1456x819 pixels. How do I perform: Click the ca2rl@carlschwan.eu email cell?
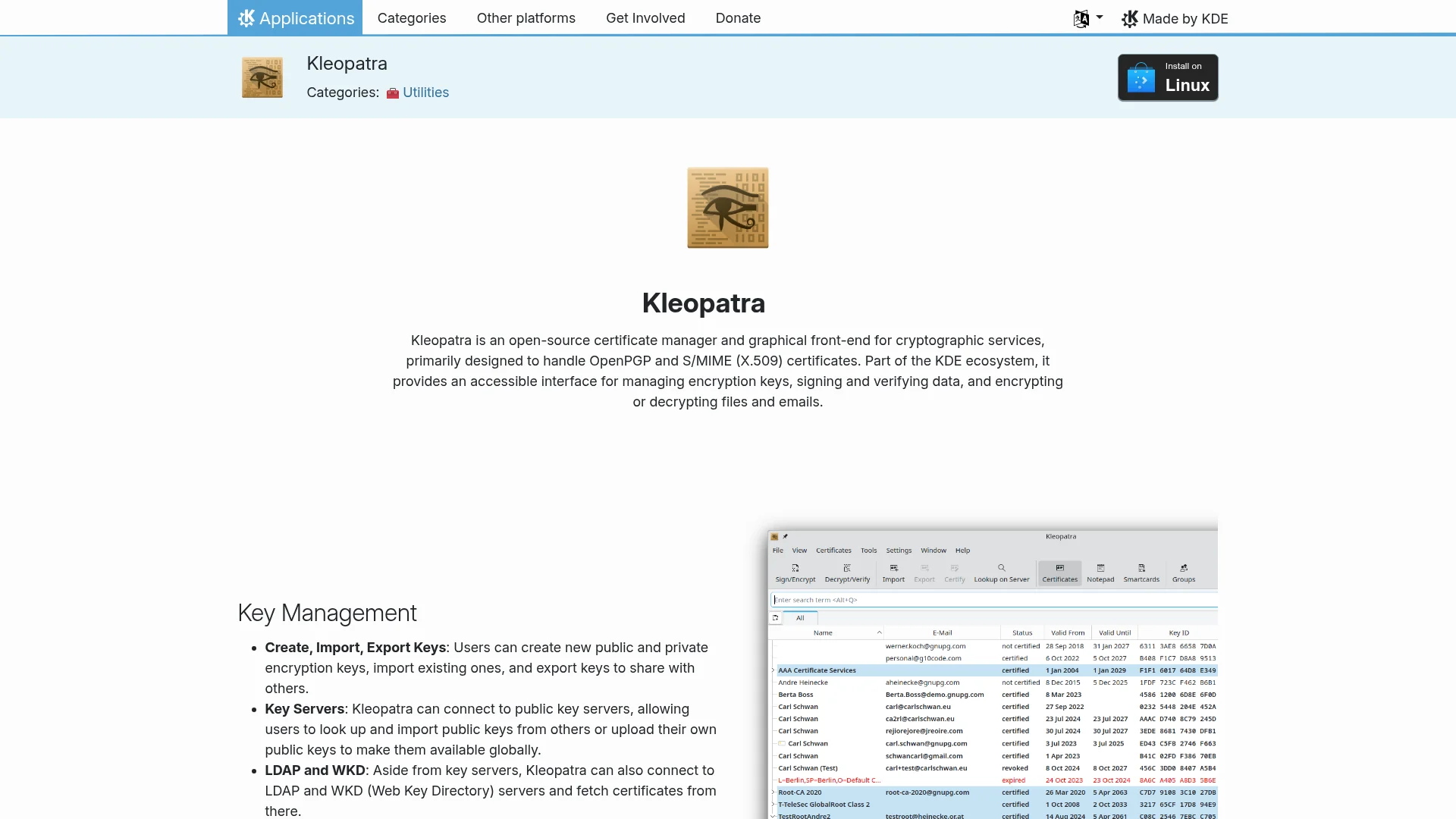click(920, 719)
